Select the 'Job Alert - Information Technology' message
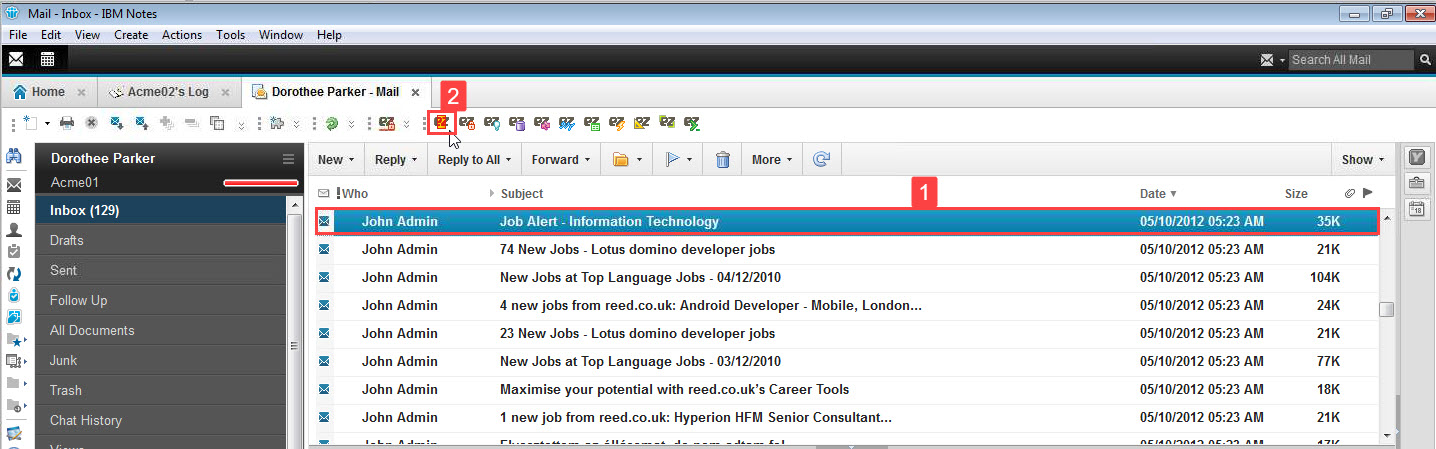The image size is (1436, 449). click(x=848, y=221)
